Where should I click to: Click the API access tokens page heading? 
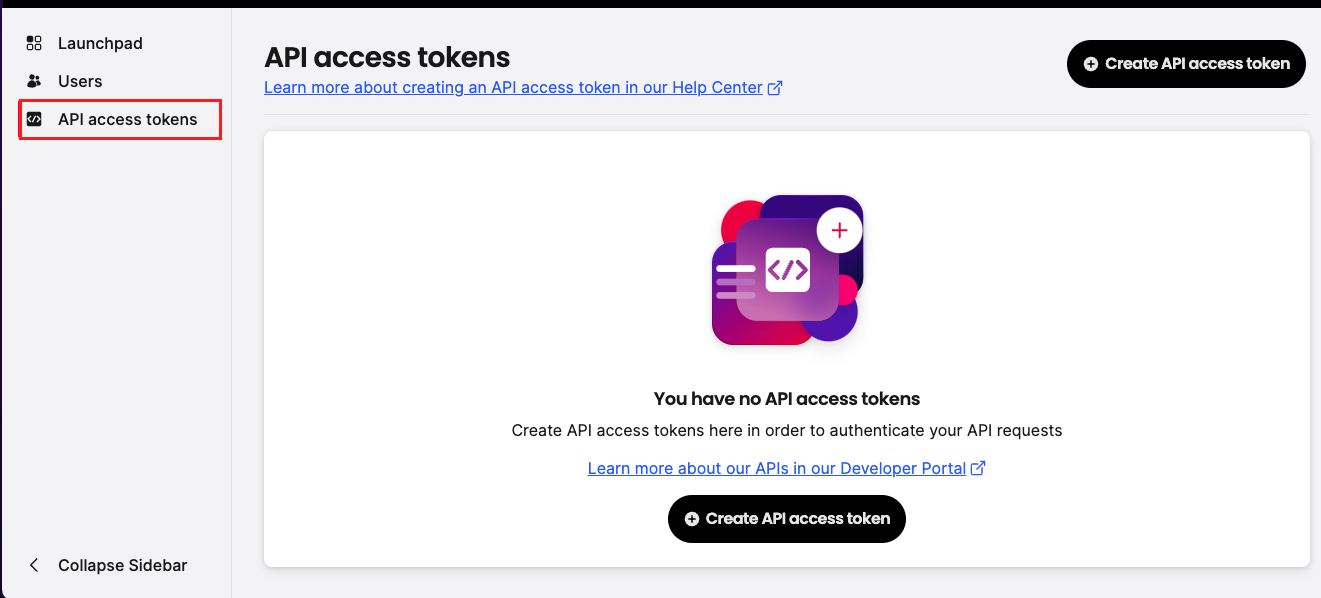click(x=387, y=57)
